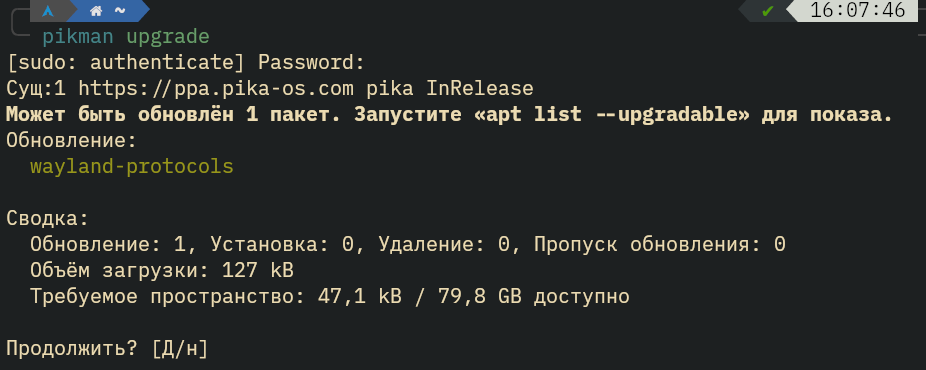Click the apt list --upgradable text
Viewport: 926px width, 370px height.
611,114
